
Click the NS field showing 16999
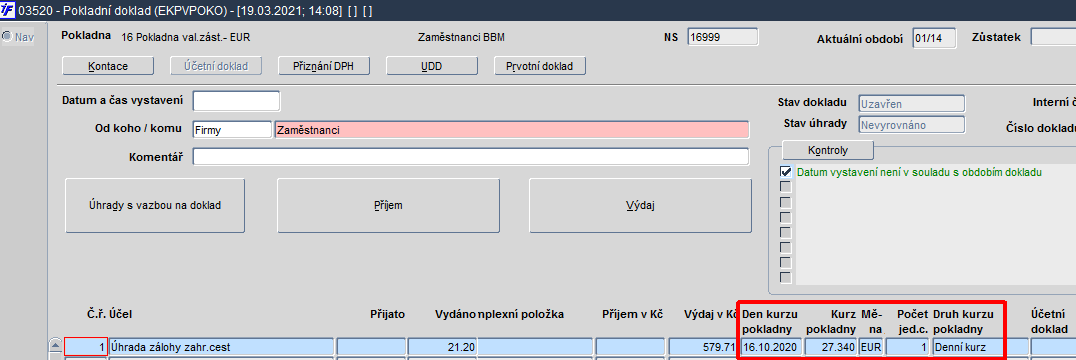[x=723, y=37]
